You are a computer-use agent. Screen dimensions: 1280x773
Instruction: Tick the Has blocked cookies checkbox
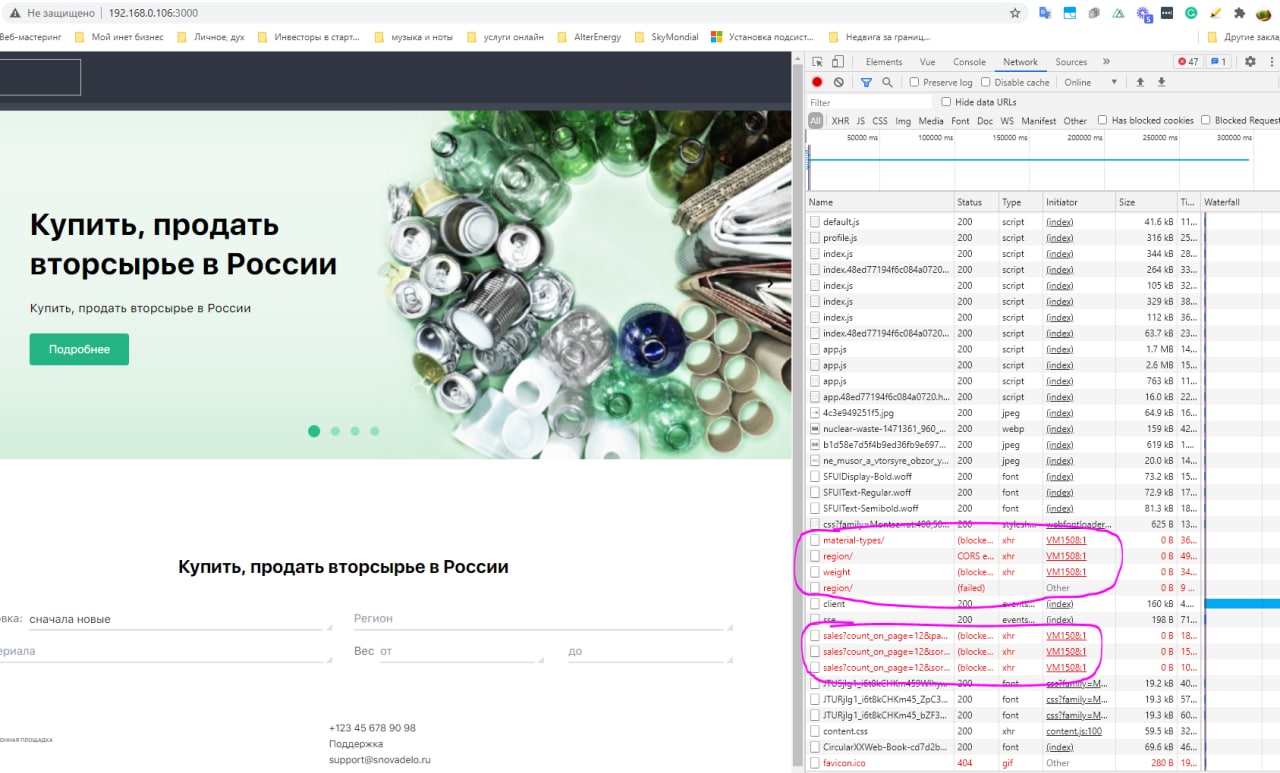pyautogui.click(x=1102, y=120)
